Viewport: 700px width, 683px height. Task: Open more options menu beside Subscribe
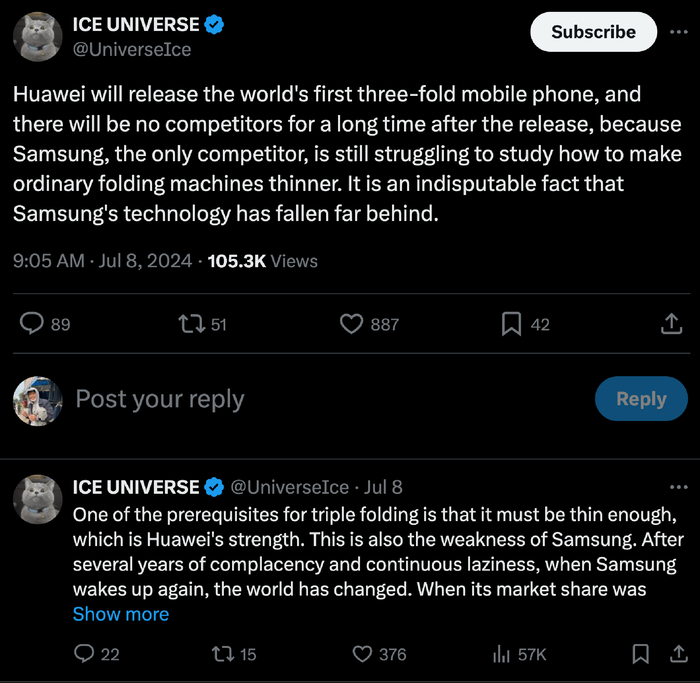(679, 31)
